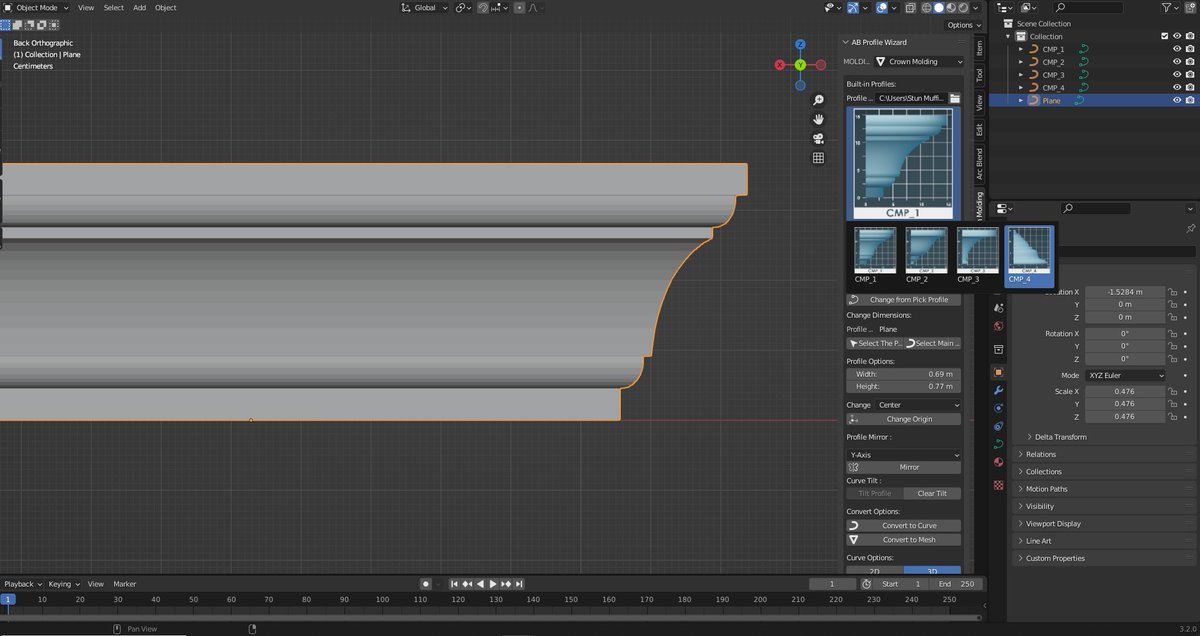Open the World properties tab
Image resolution: width=1200 pixels, height=636 pixels.
coord(998,326)
